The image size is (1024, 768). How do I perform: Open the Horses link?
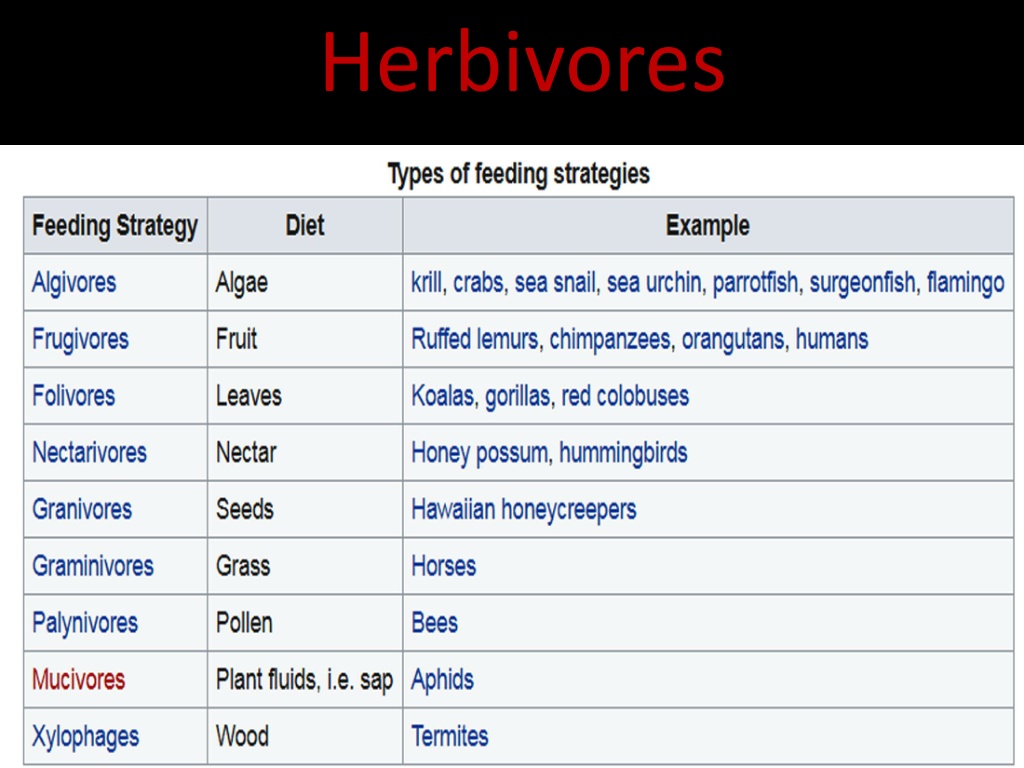[x=443, y=566]
